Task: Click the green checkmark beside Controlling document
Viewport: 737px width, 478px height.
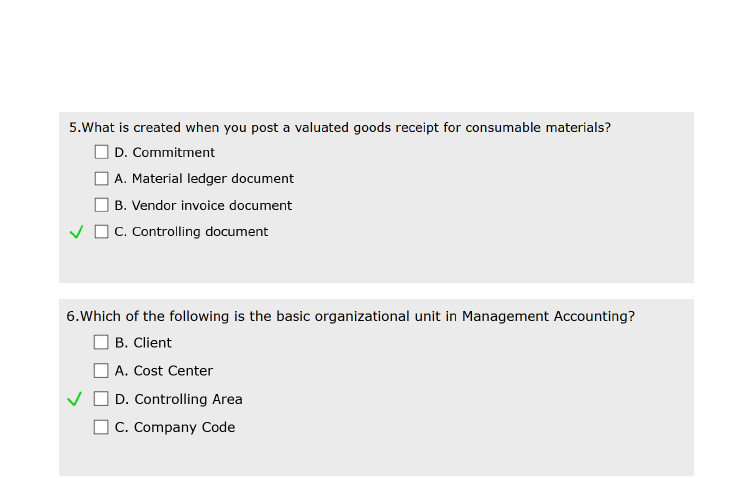Action: point(76,232)
